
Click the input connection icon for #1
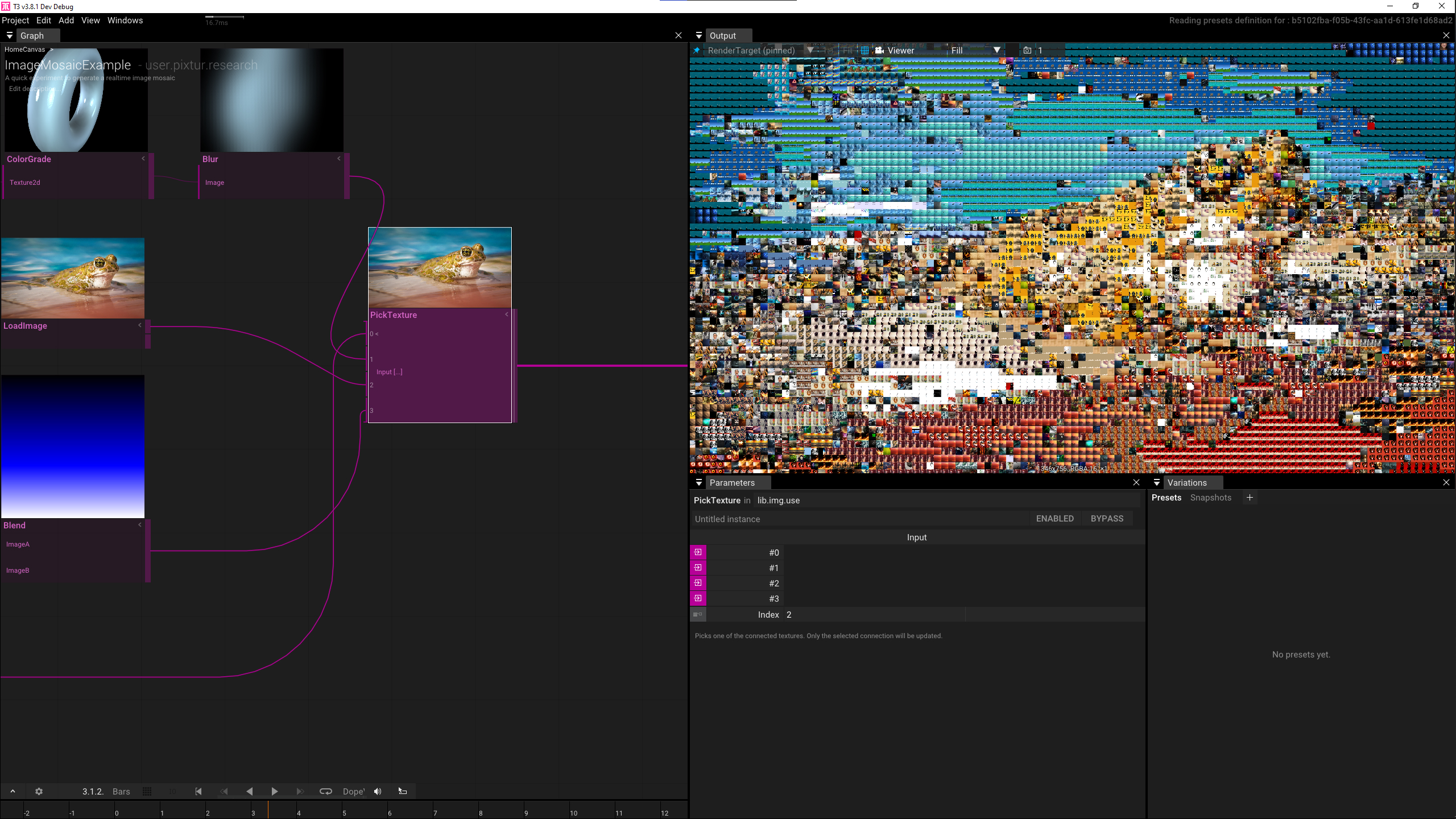(698, 568)
